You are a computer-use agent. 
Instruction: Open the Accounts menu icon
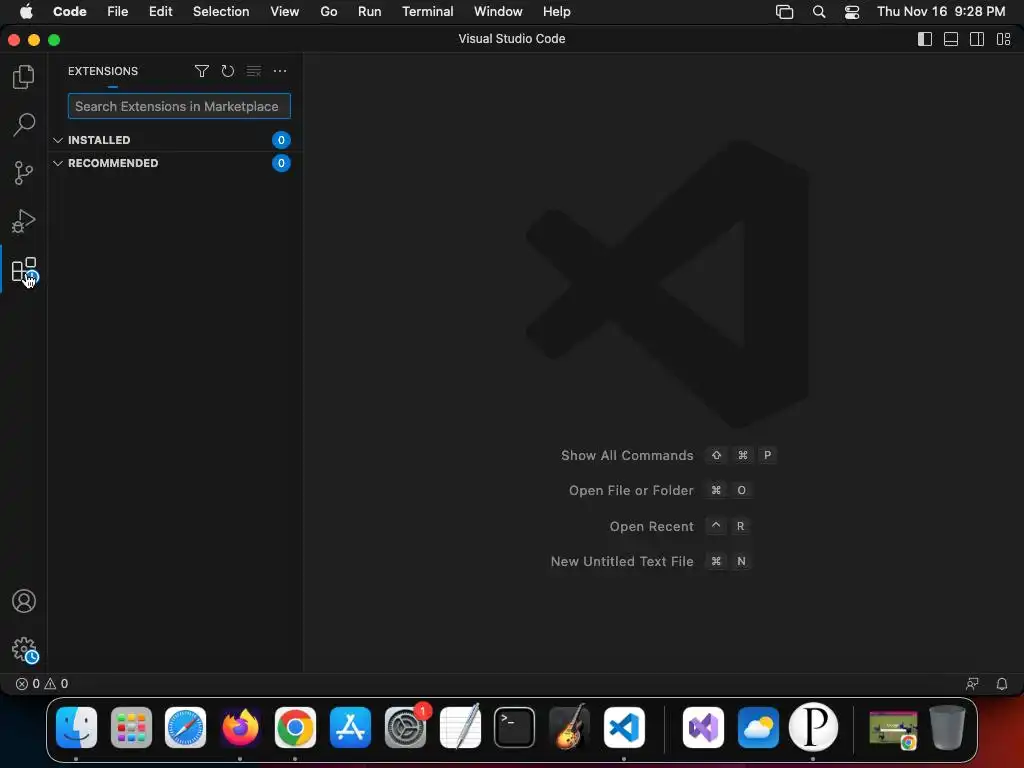pyautogui.click(x=24, y=601)
